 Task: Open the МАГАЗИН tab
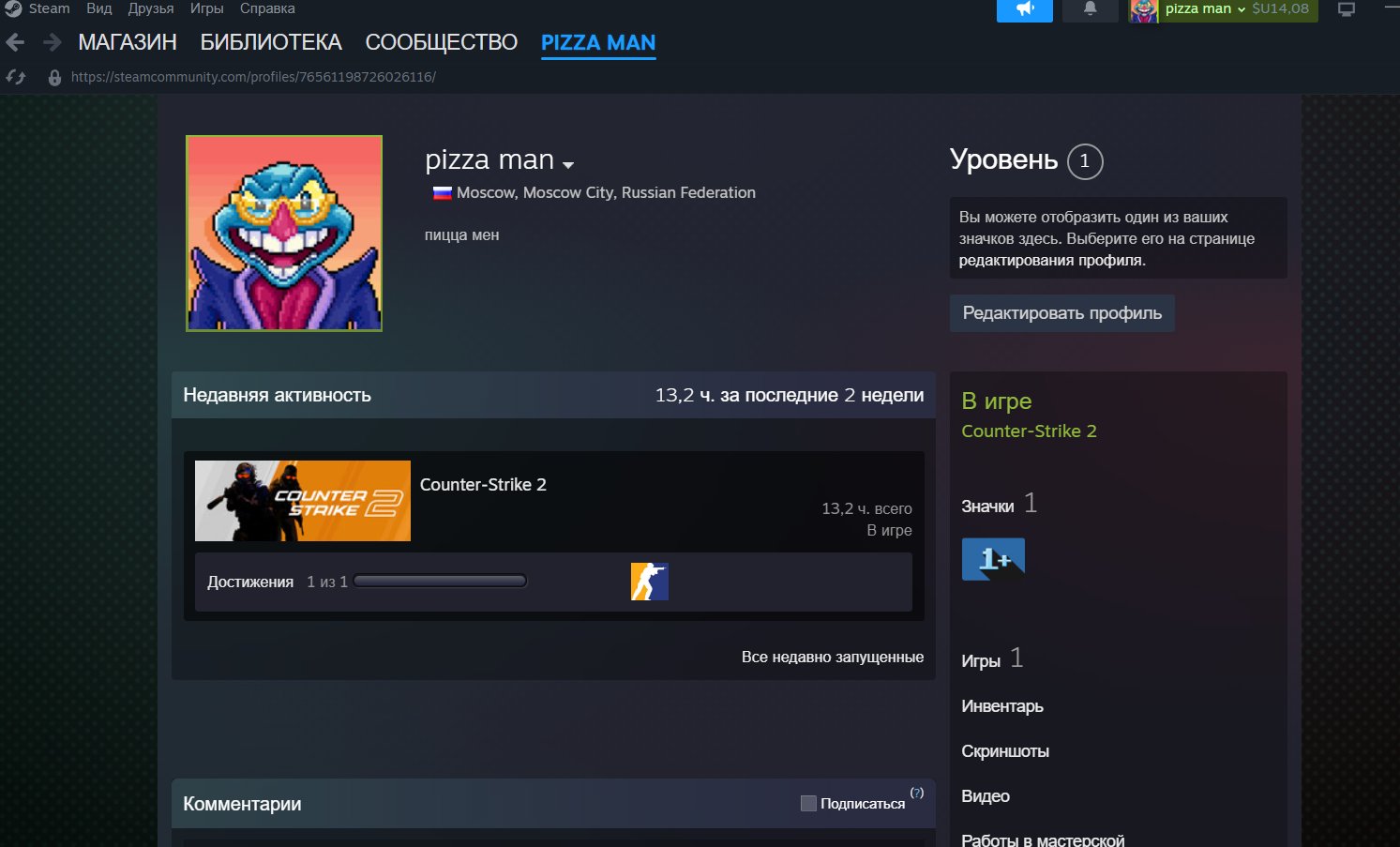(128, 42)
